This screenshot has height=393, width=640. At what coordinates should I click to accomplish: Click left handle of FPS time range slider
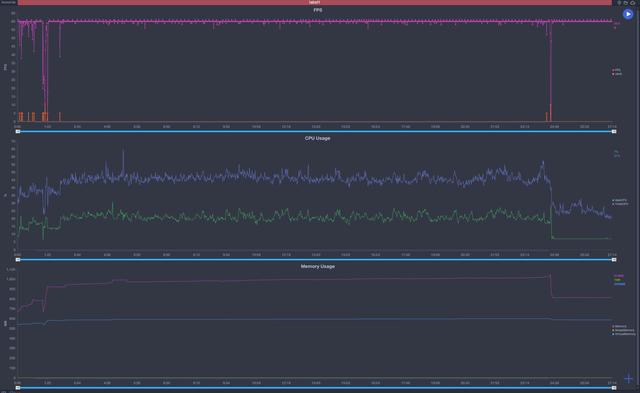(x=18, y=131)
